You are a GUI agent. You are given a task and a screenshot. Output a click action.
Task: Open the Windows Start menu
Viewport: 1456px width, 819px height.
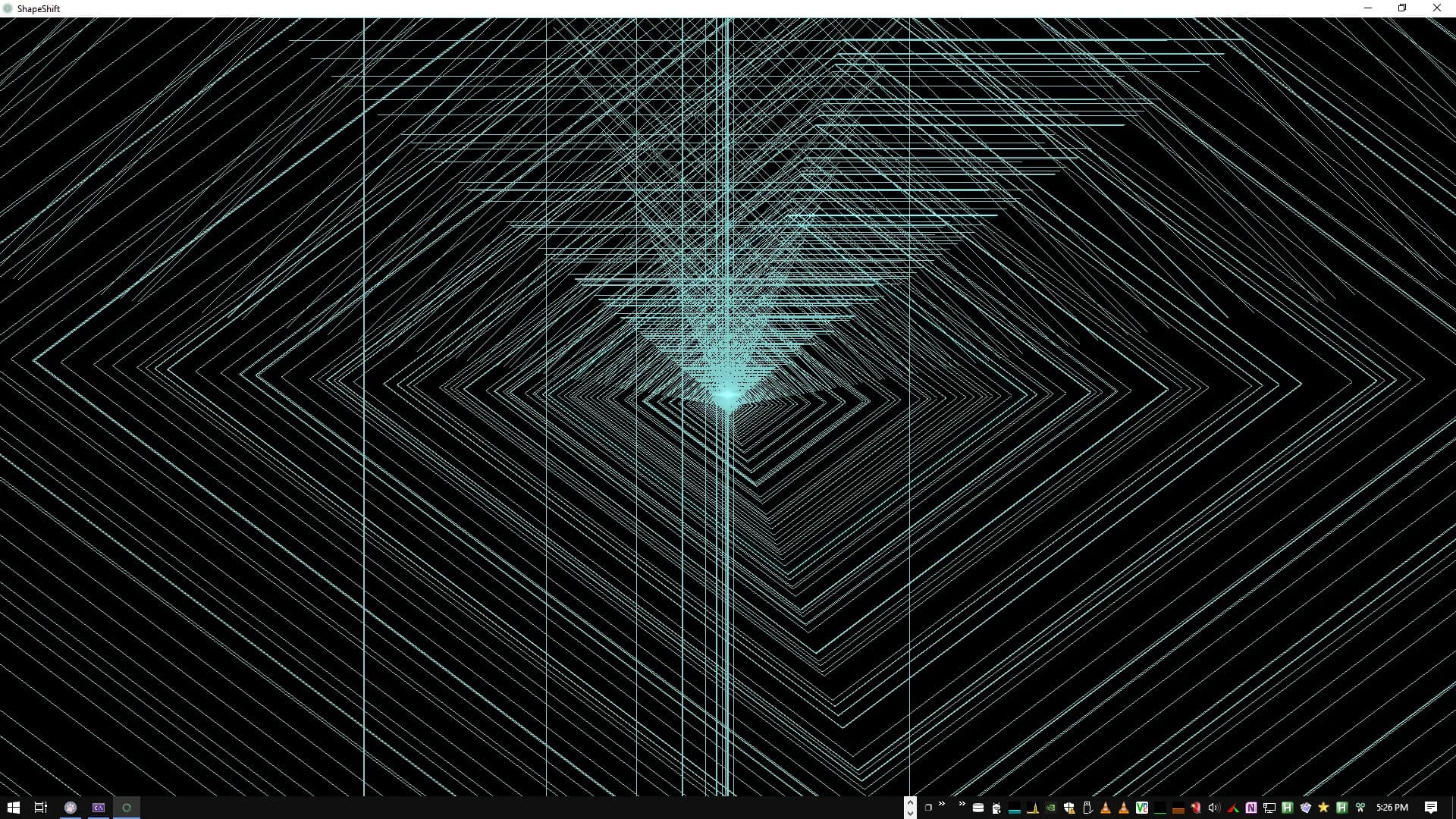13,808
